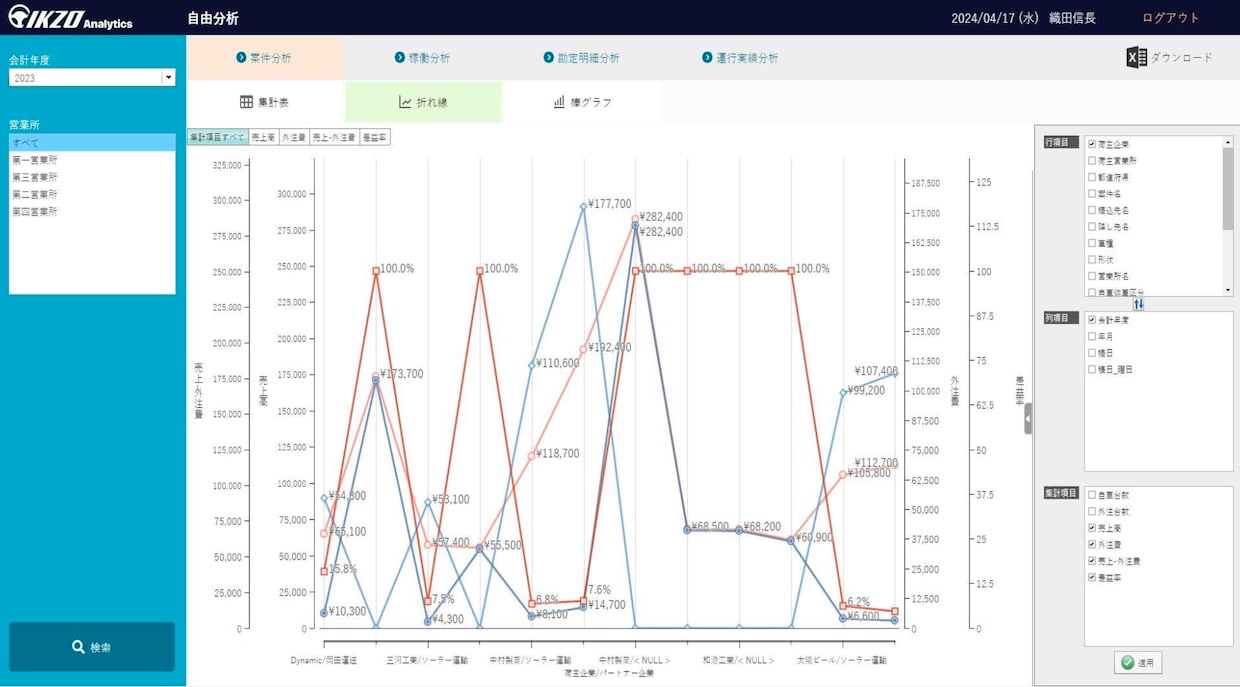
Task: Click the ¥99,200 data label on chart
Action: [866, 391]
